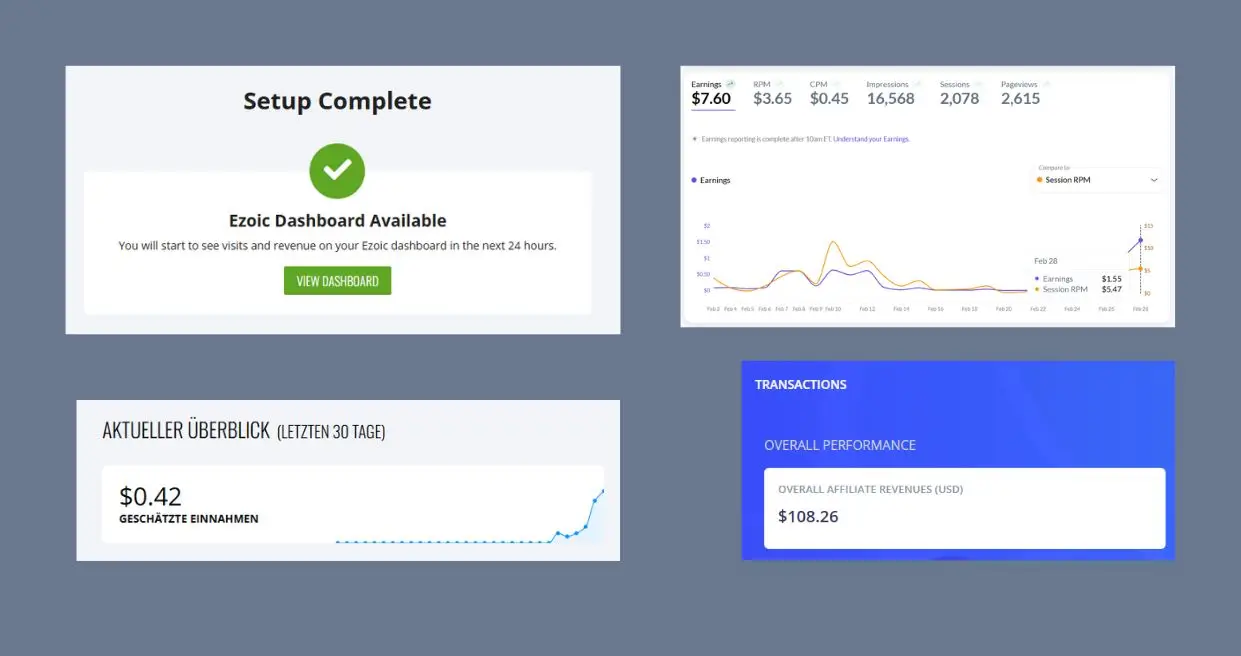The height and width of the screenshot is (656, 1241).
Task: Click the Overall Affiliate Revenues card
Action: 964,508
